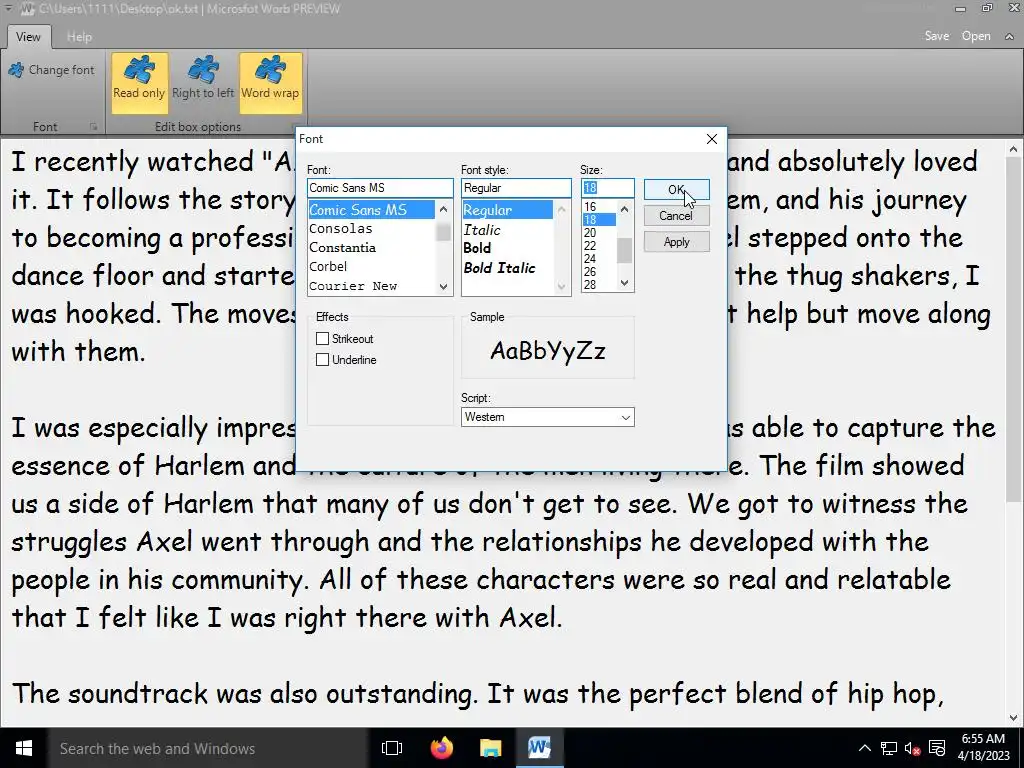Click document scrollbar up arrow

coord(1014,149)
